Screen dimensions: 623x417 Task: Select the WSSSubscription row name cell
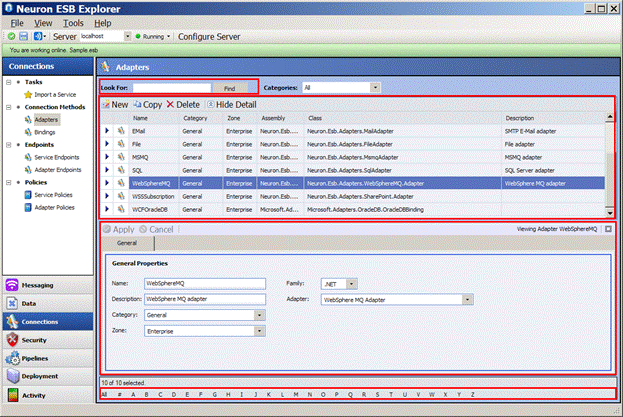153,196
